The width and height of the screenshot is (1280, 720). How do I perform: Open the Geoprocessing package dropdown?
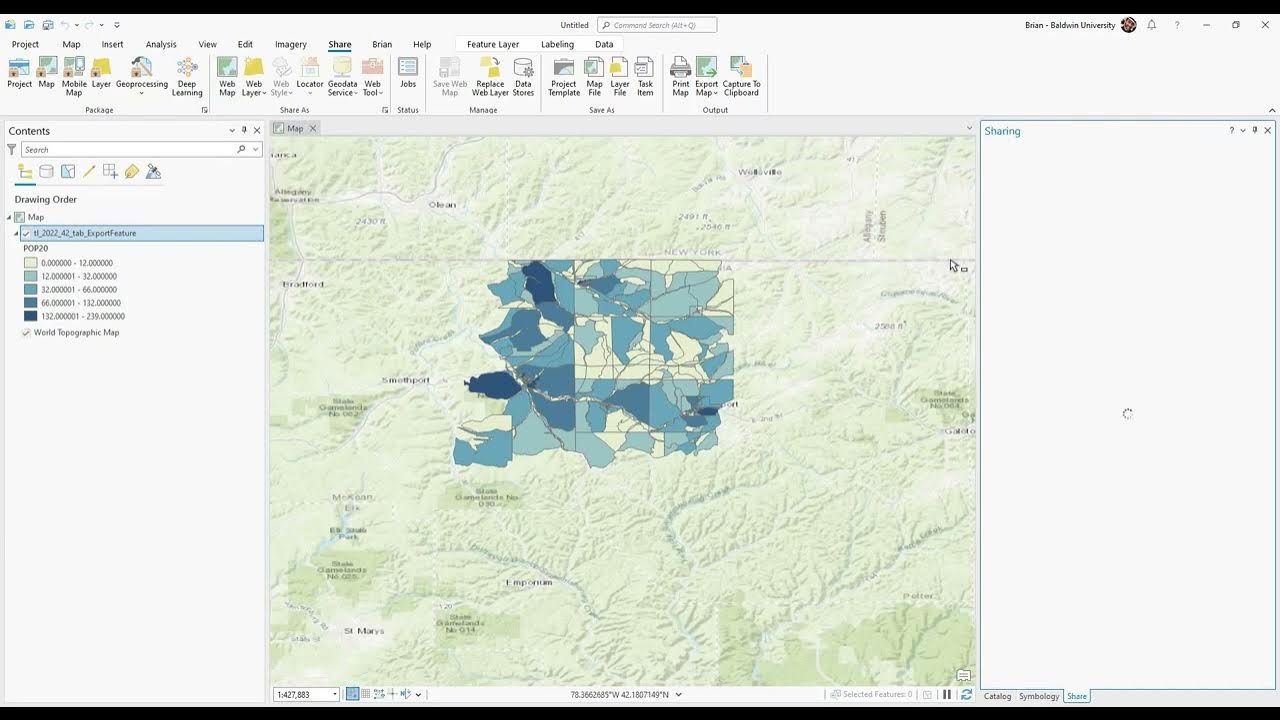tap(141, 94)
